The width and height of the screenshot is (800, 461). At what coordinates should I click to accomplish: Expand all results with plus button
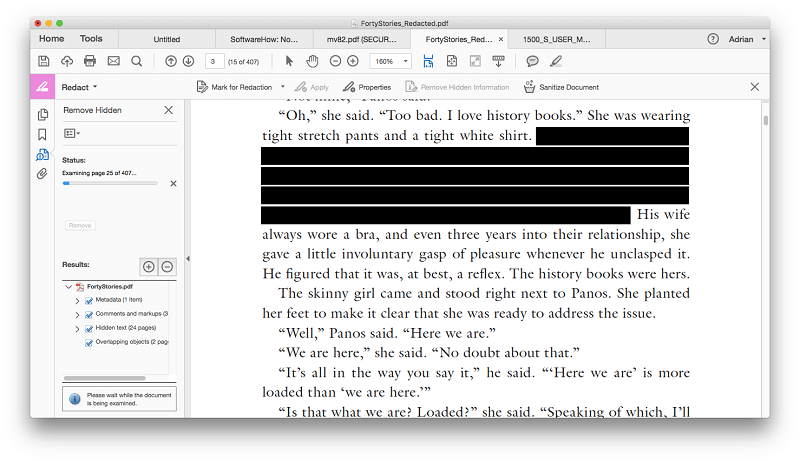[149, 267]
